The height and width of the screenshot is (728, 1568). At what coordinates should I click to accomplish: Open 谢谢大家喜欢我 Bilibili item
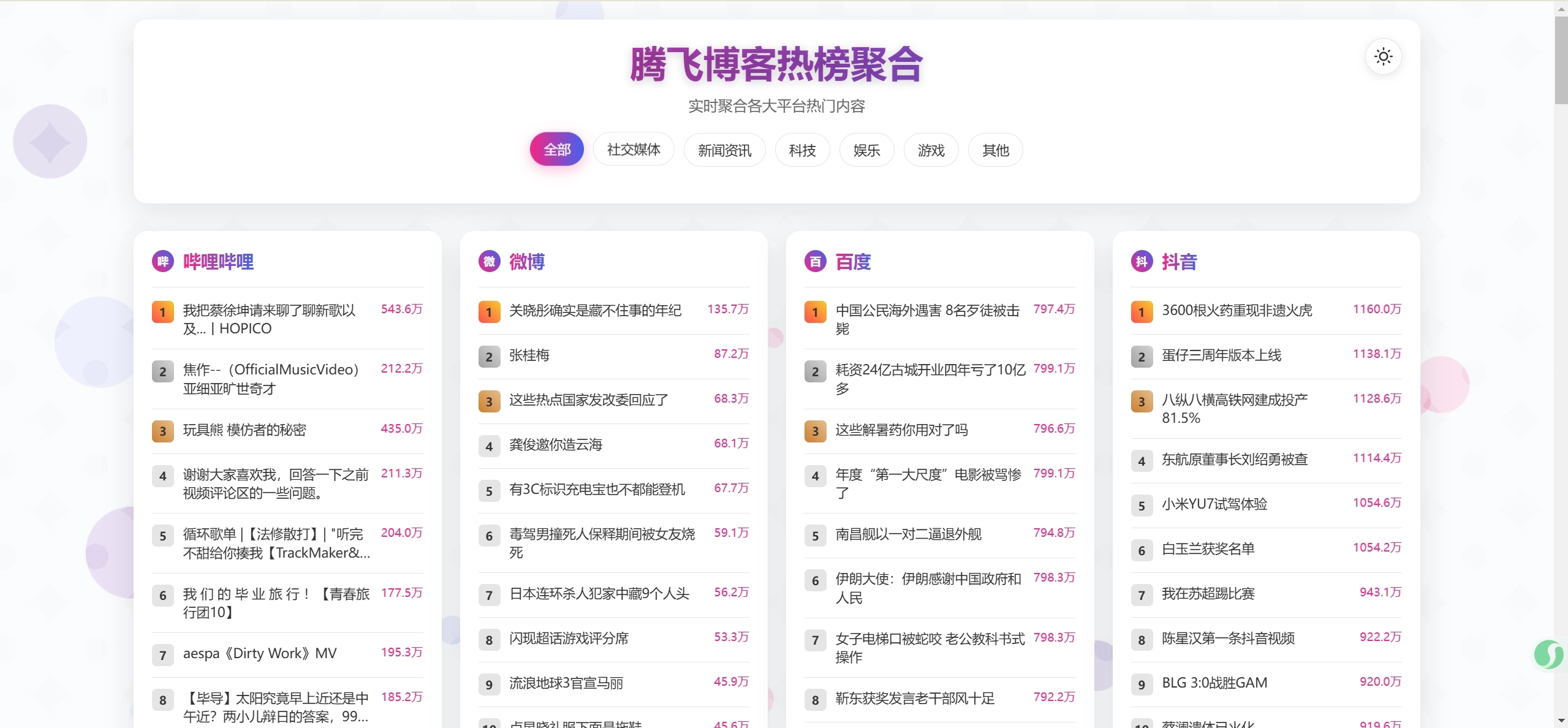pyautogui.click(x=287, y=483)
